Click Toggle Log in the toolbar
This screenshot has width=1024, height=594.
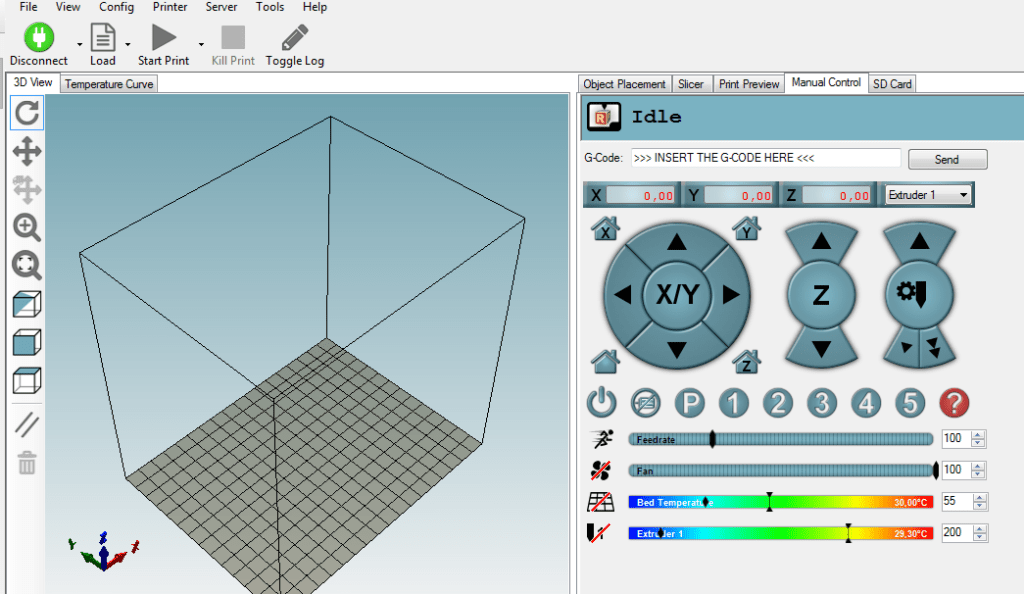pos(294,44)
